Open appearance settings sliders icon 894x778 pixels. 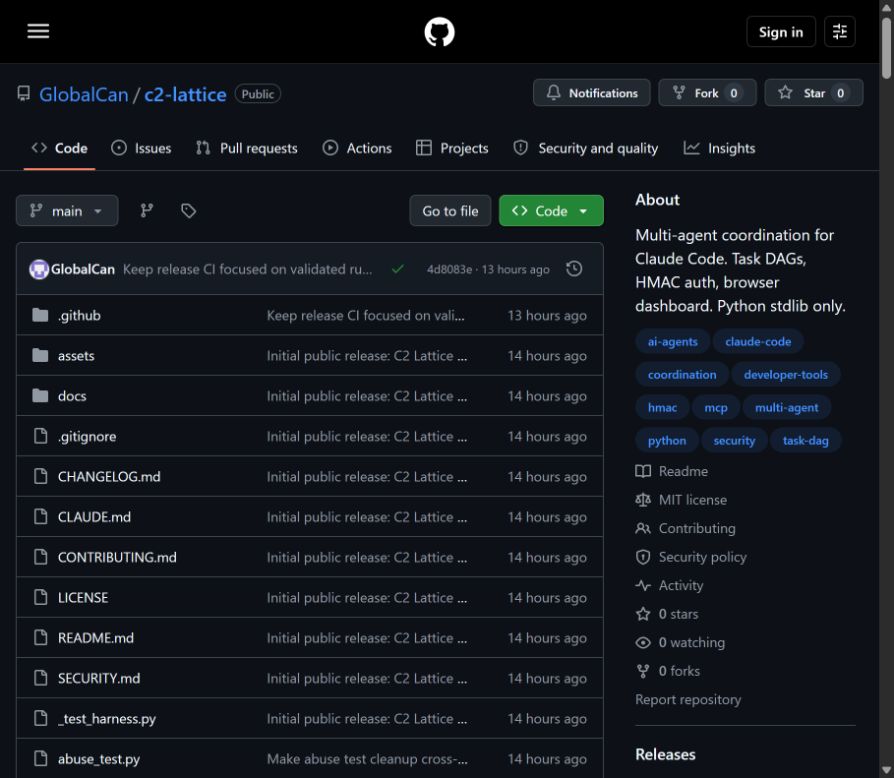pyautogui.click(x=839, y=32)
